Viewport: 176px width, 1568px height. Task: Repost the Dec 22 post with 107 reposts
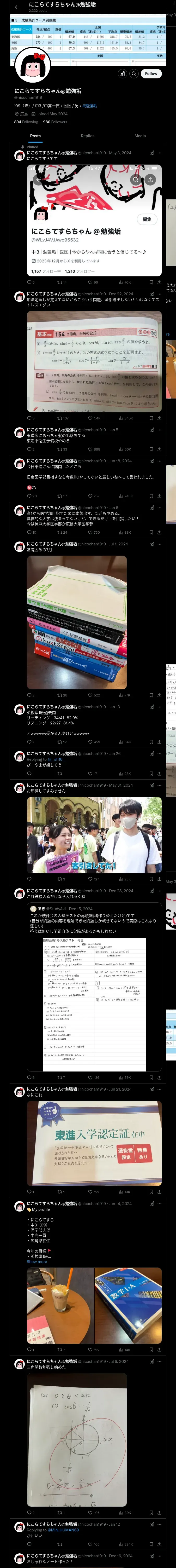(x=63, y=418)
